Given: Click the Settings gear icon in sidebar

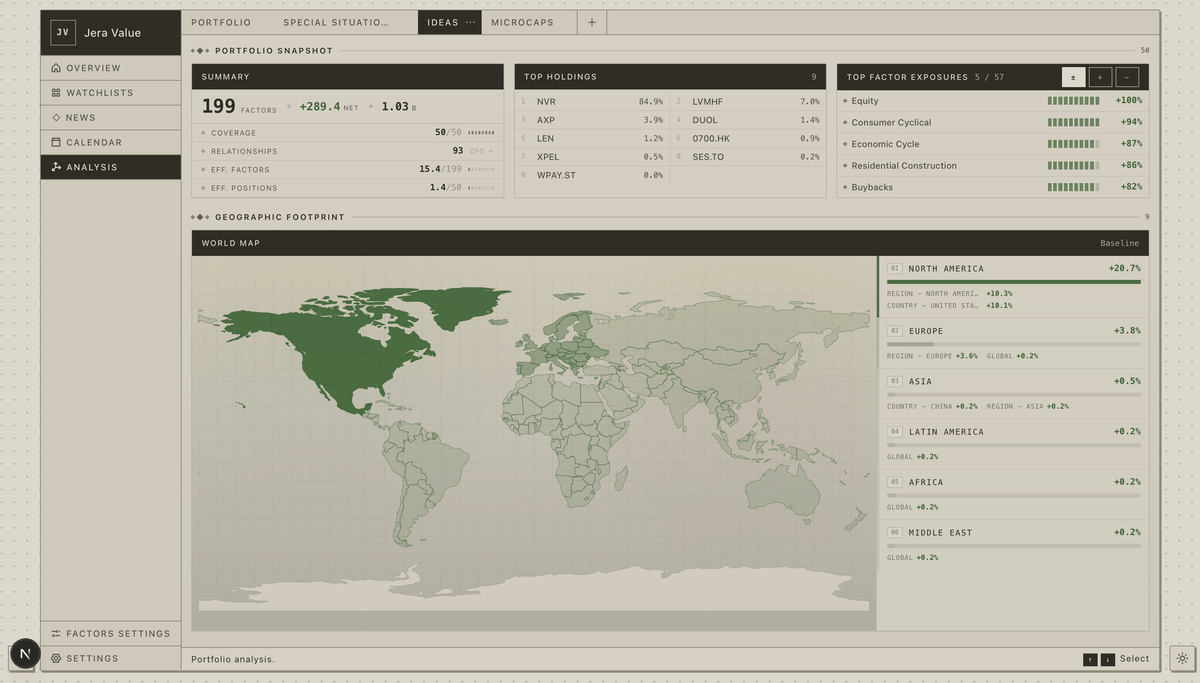Looking at the screenshot, I should pos(56,658).
